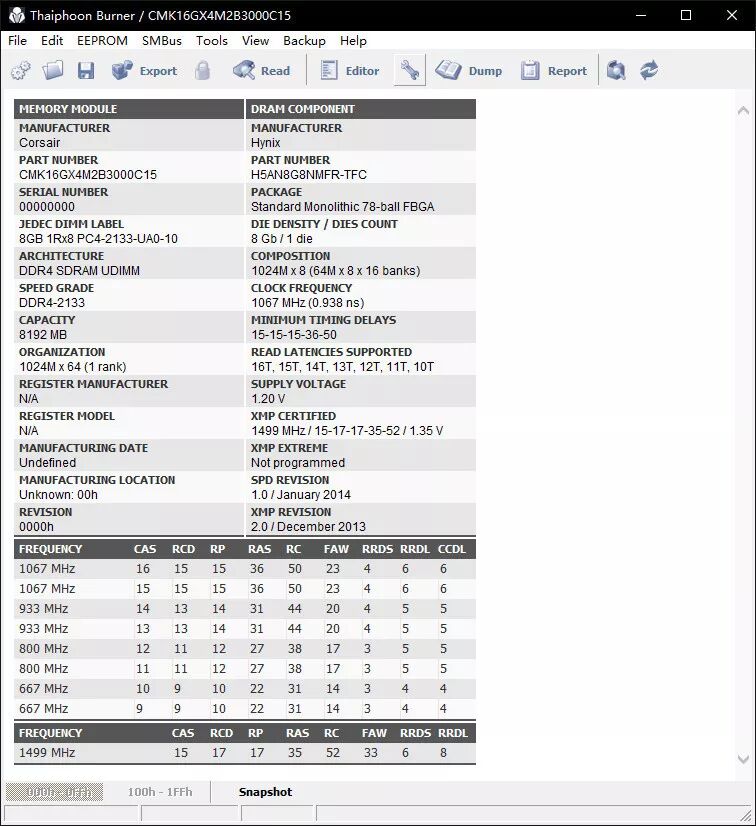This screenshot has height=826, width=756.
Task: Save the dump with the floppy disk icon
Action: pos(85,71)
